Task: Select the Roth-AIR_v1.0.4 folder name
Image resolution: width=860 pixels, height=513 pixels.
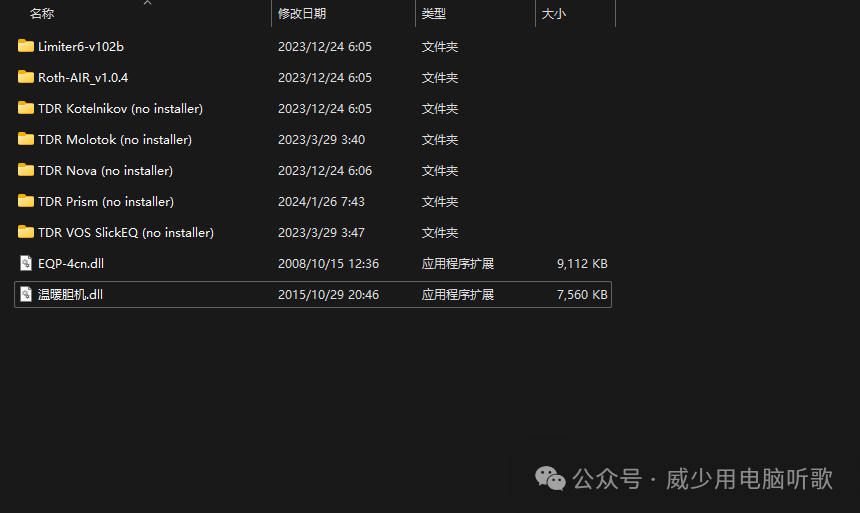Action: click(83, 78)
